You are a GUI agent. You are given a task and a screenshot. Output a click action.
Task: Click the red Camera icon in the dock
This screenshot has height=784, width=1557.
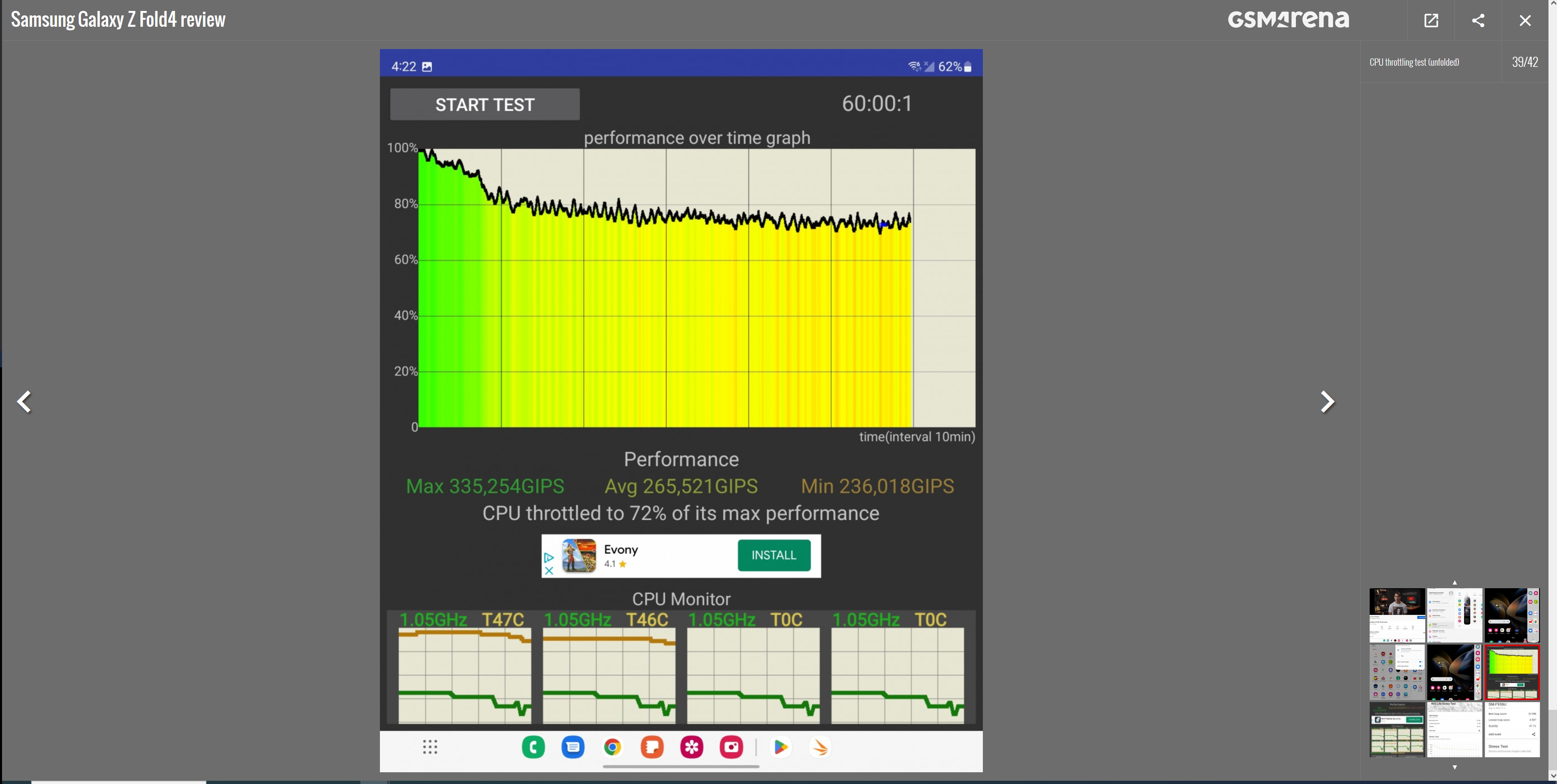(x=731, y=747)
